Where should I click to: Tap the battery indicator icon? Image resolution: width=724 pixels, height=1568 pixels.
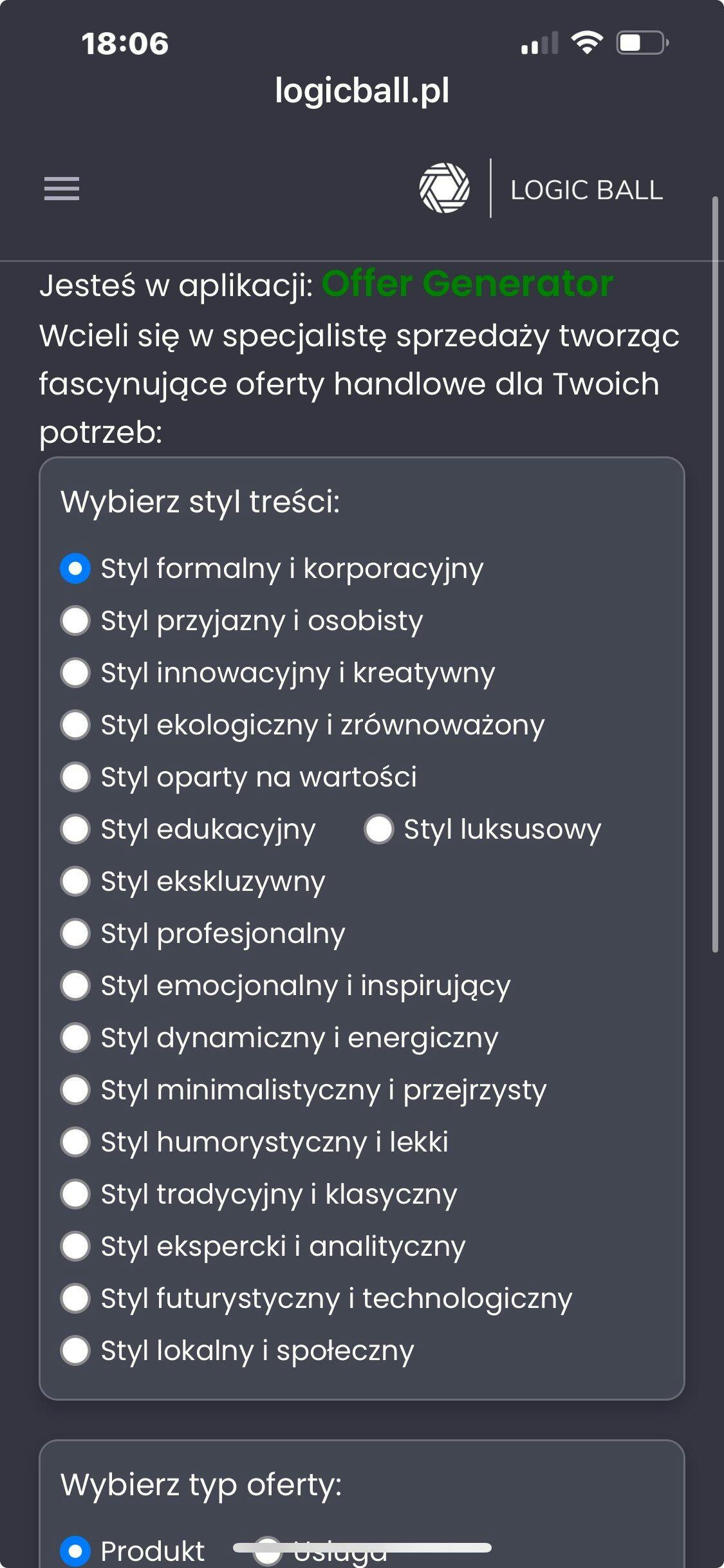pyautogui.click(x=642, y=43)
